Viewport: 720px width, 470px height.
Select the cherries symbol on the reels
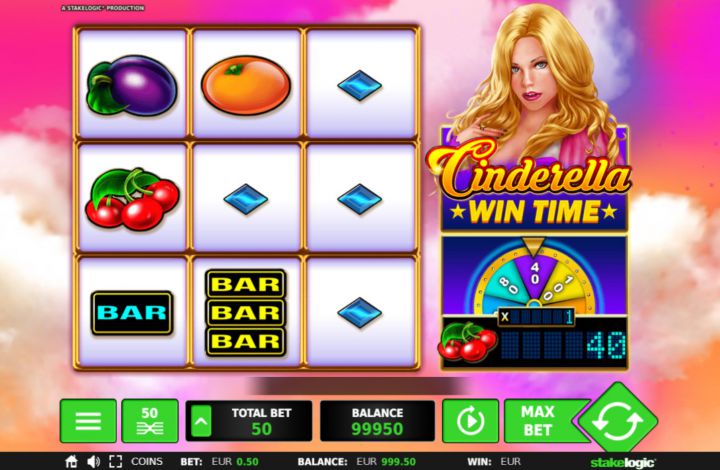point(132,199)
